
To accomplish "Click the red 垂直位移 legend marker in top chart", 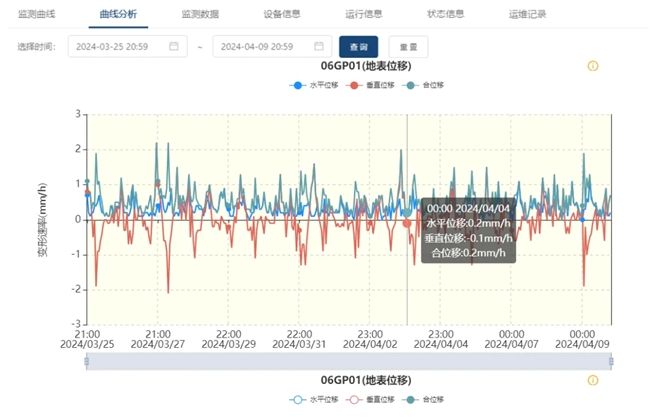I will (x=355, y=85).
